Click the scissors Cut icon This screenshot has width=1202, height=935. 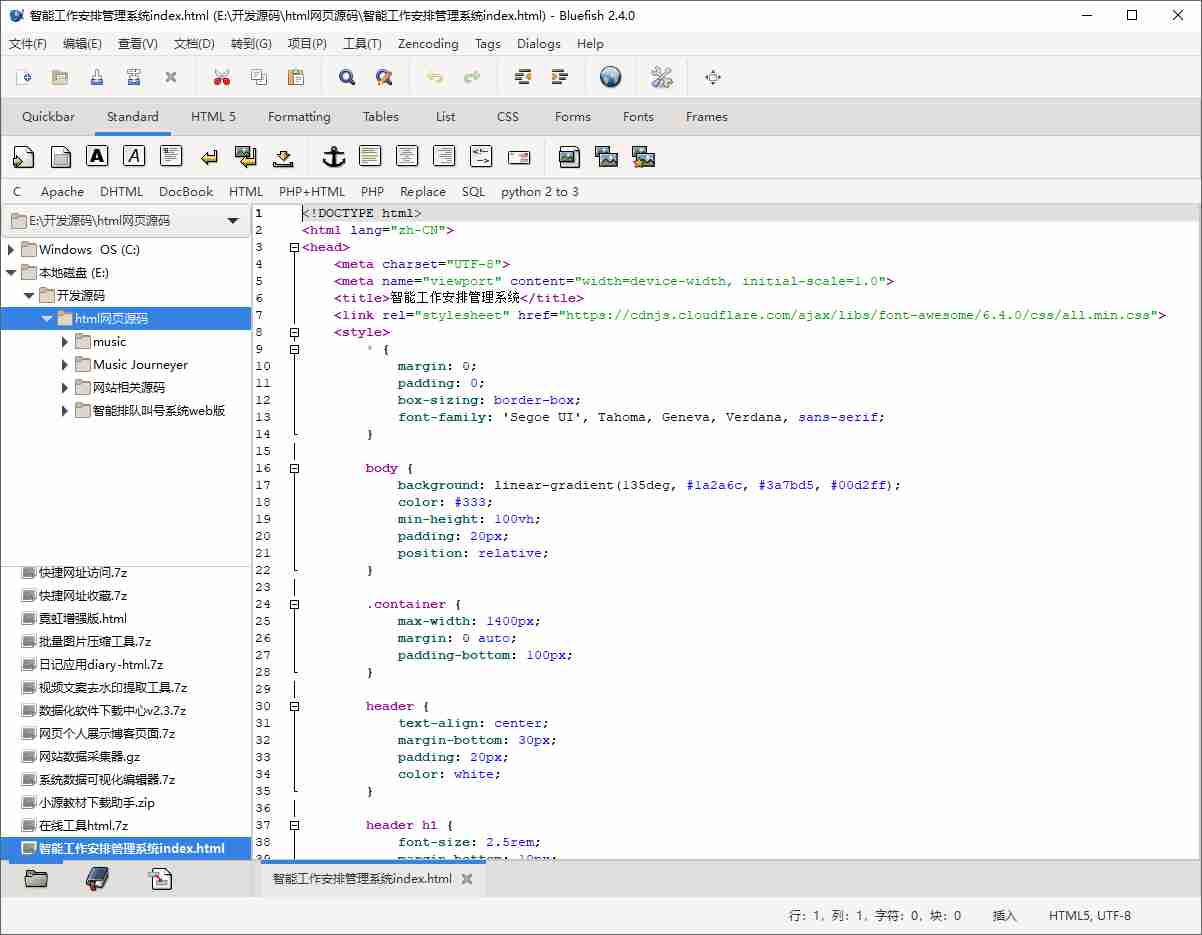222,77
